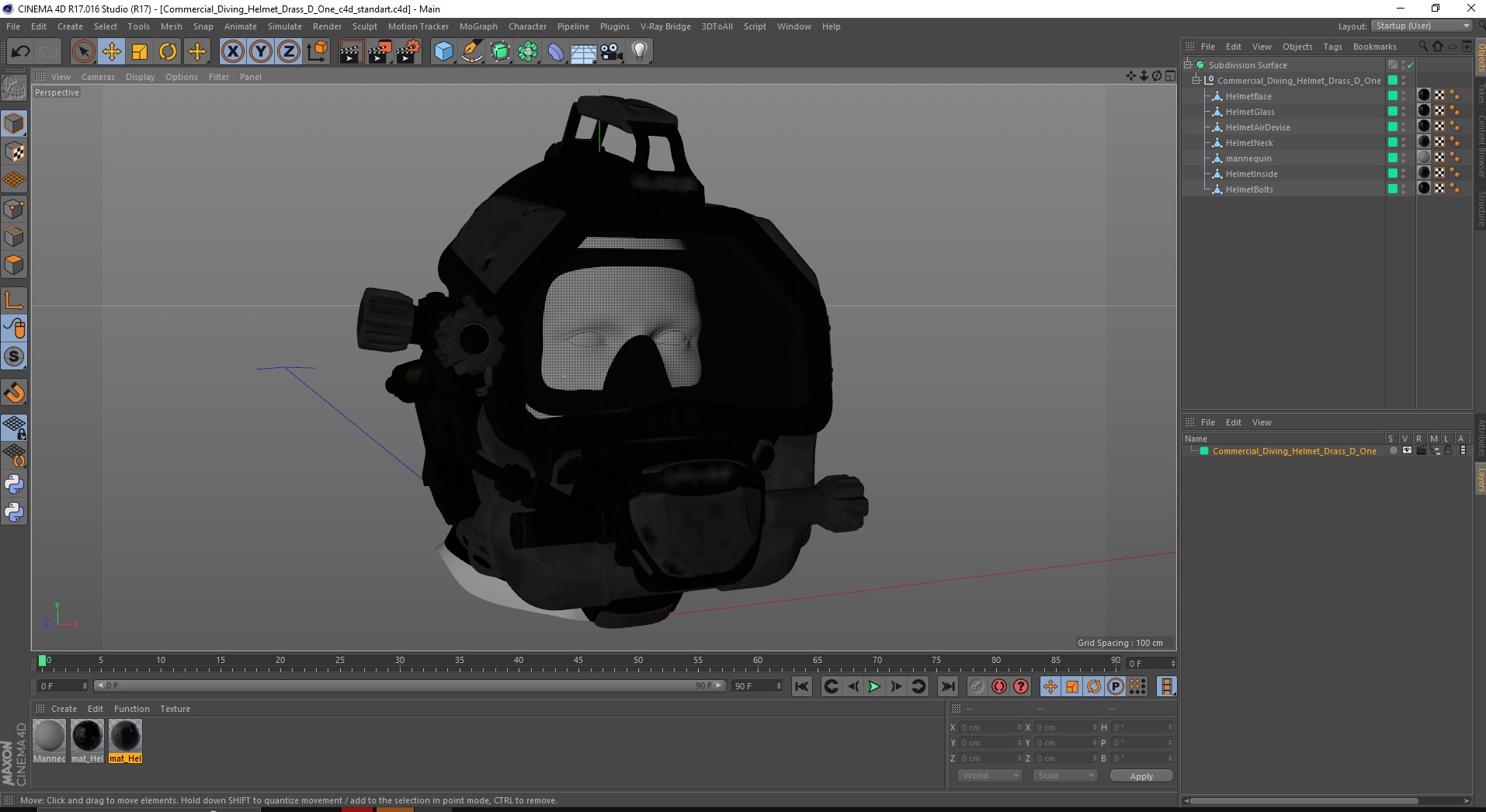Toggle HelmetNeck visibility dots
The image size is (1486, 812).
click(x=1403, y=143)
